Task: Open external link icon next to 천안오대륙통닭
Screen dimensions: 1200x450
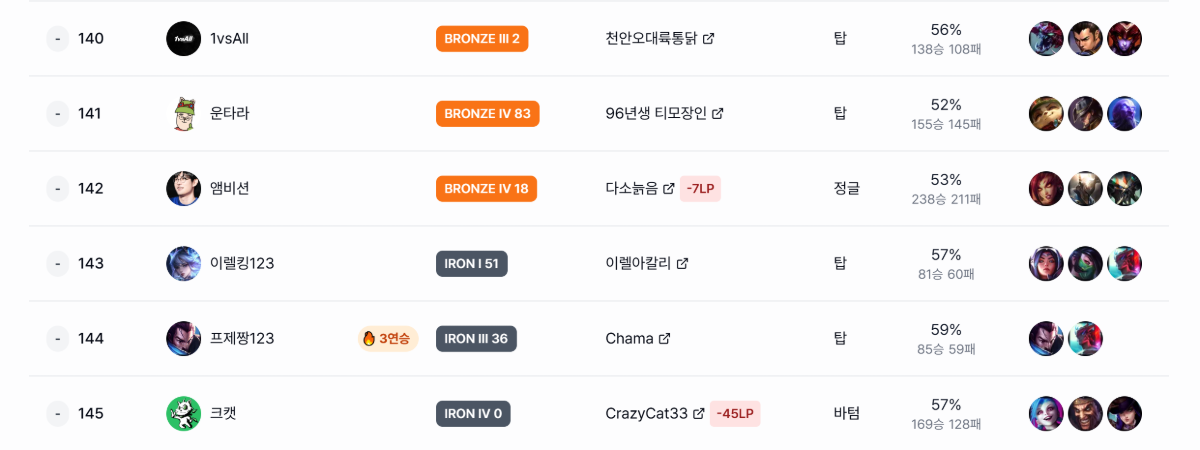Action: pyautogui.click(x=709, y=39)
